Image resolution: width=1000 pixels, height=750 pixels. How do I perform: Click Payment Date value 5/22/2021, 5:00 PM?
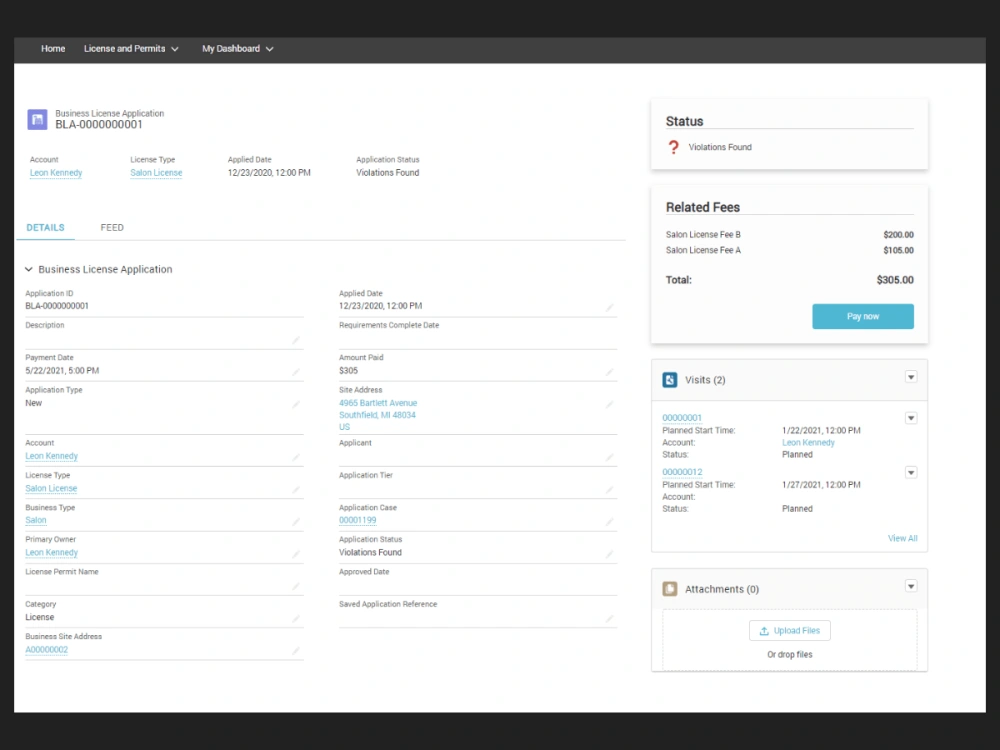coord(62,371)
